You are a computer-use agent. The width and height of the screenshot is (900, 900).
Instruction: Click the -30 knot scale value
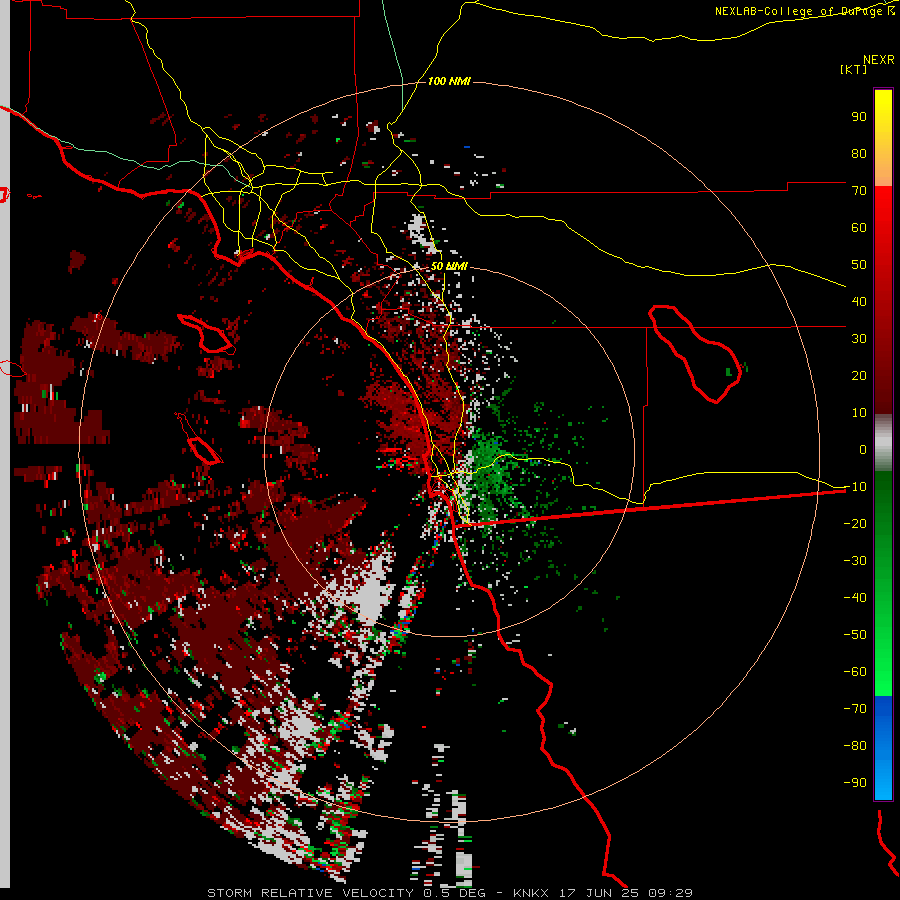point(855,561)
